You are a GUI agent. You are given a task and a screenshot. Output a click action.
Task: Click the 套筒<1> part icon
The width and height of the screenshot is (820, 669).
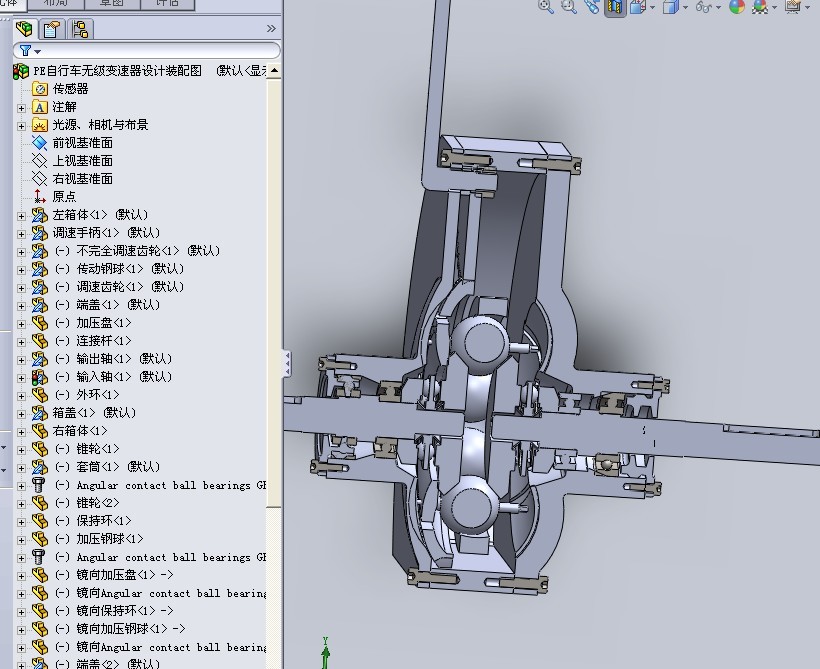[x=40, y=467]
